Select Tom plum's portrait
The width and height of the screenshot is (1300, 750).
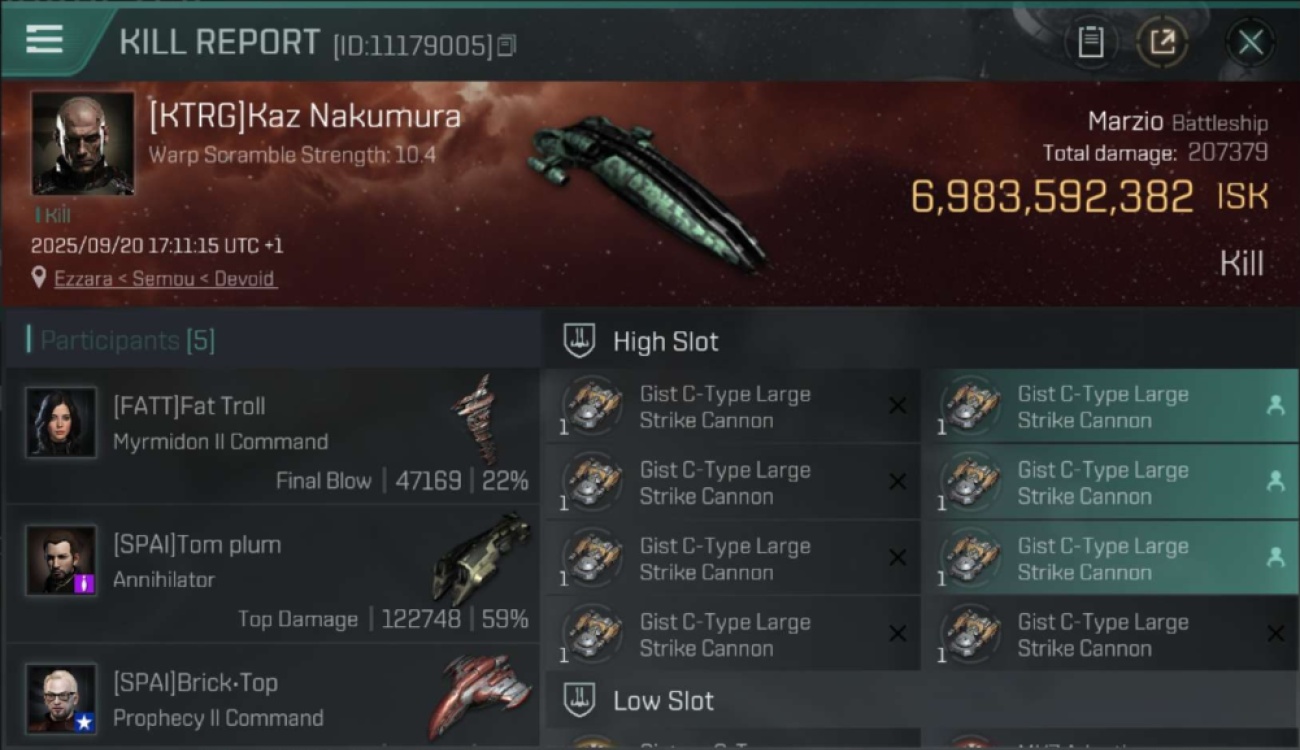coord(62,560)
